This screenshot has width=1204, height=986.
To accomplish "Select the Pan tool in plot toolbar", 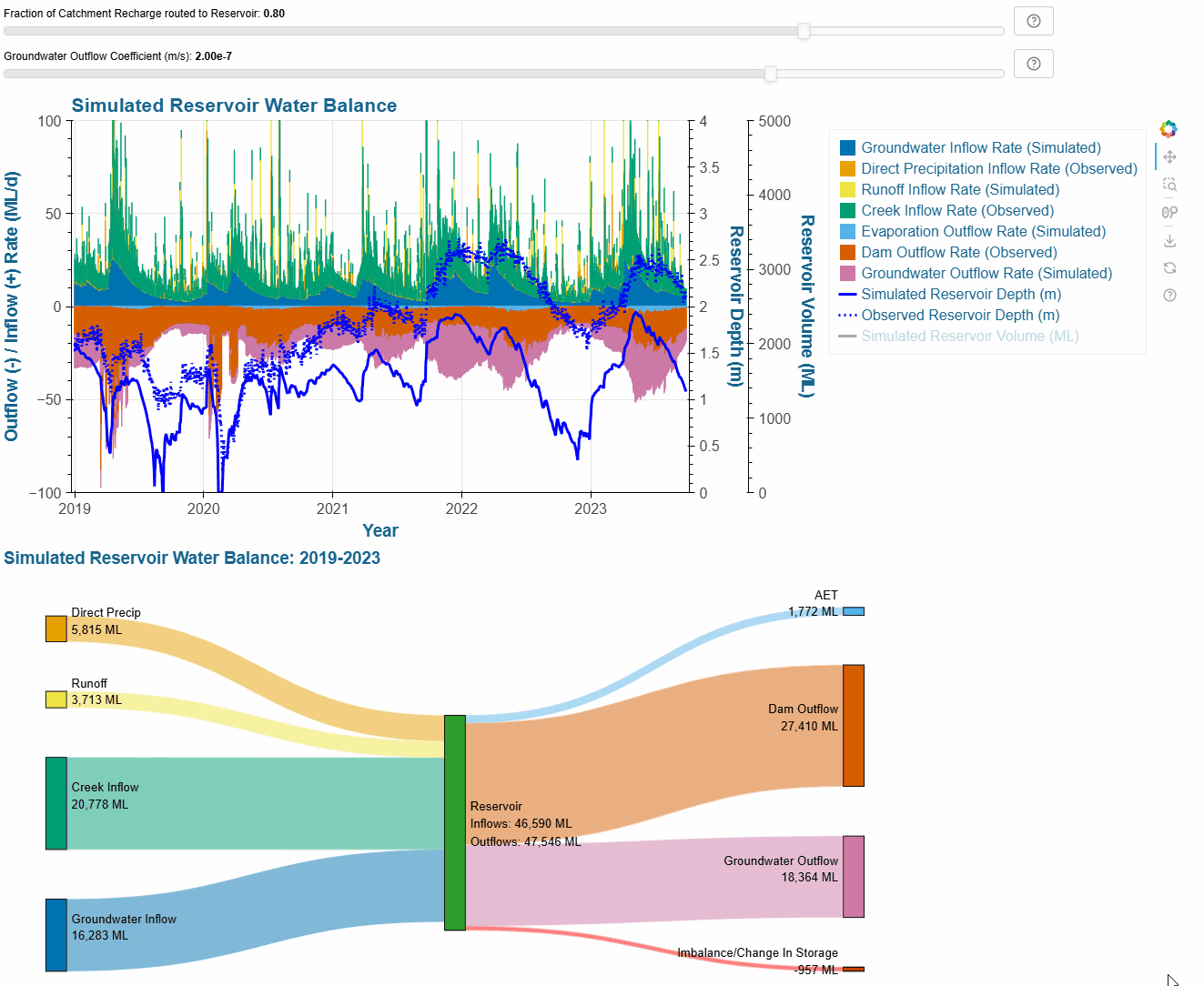I will 1169,157.
